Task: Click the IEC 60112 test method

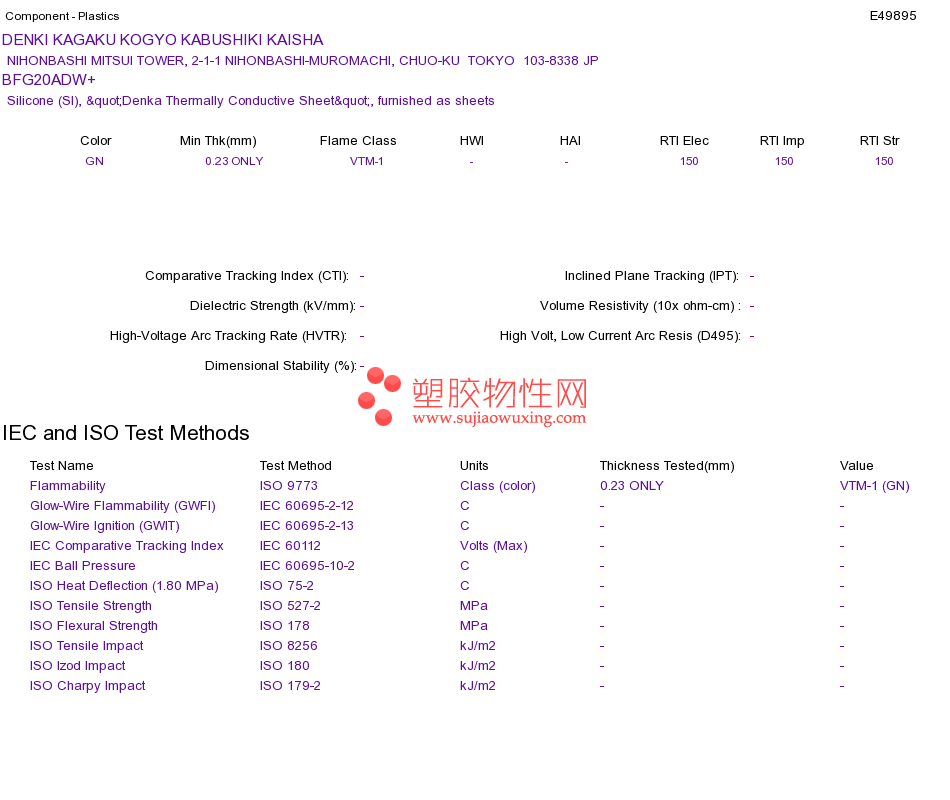Action: click(290, 545)
